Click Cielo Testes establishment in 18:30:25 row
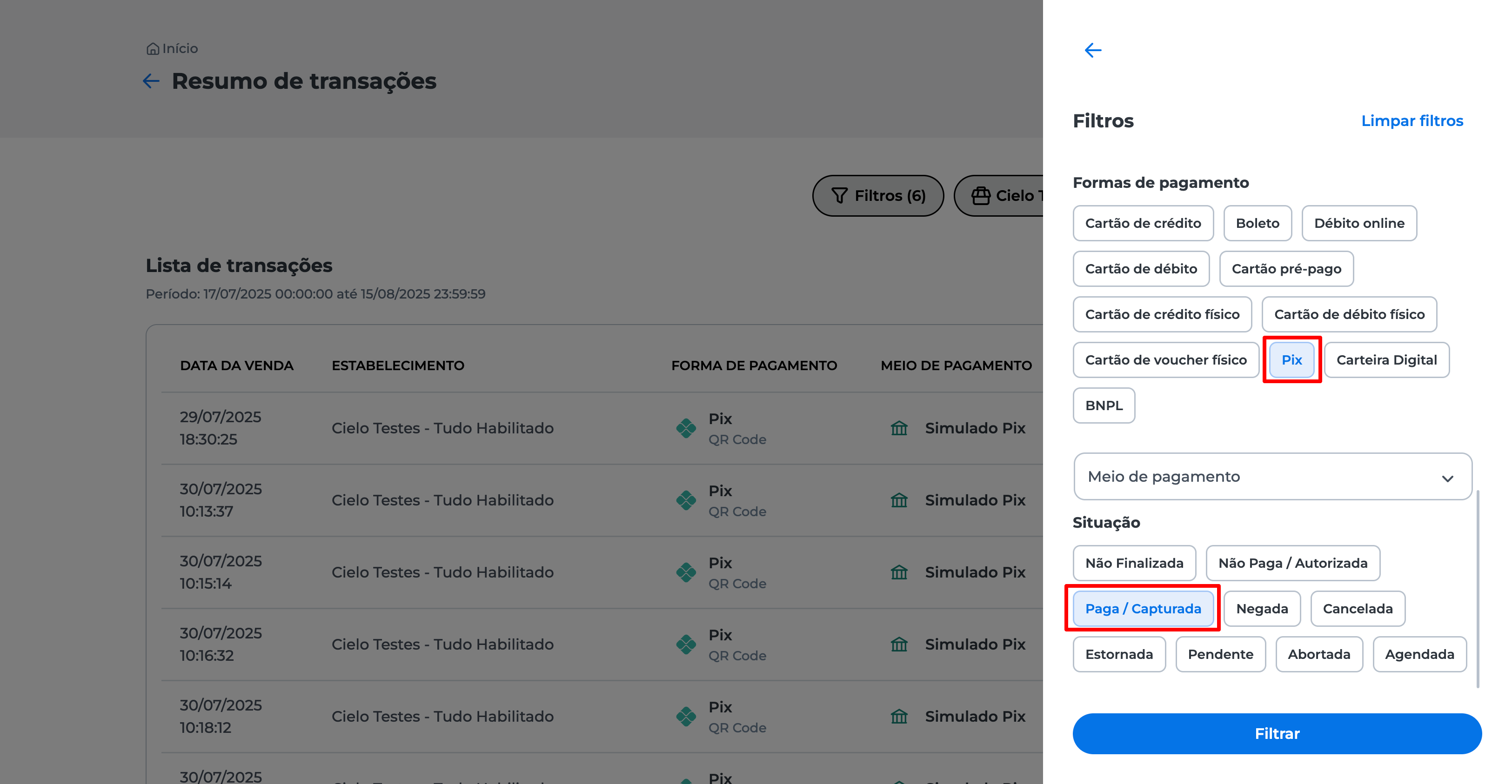This screenshot has width=1512, height=784. click(x=442, y=428)
